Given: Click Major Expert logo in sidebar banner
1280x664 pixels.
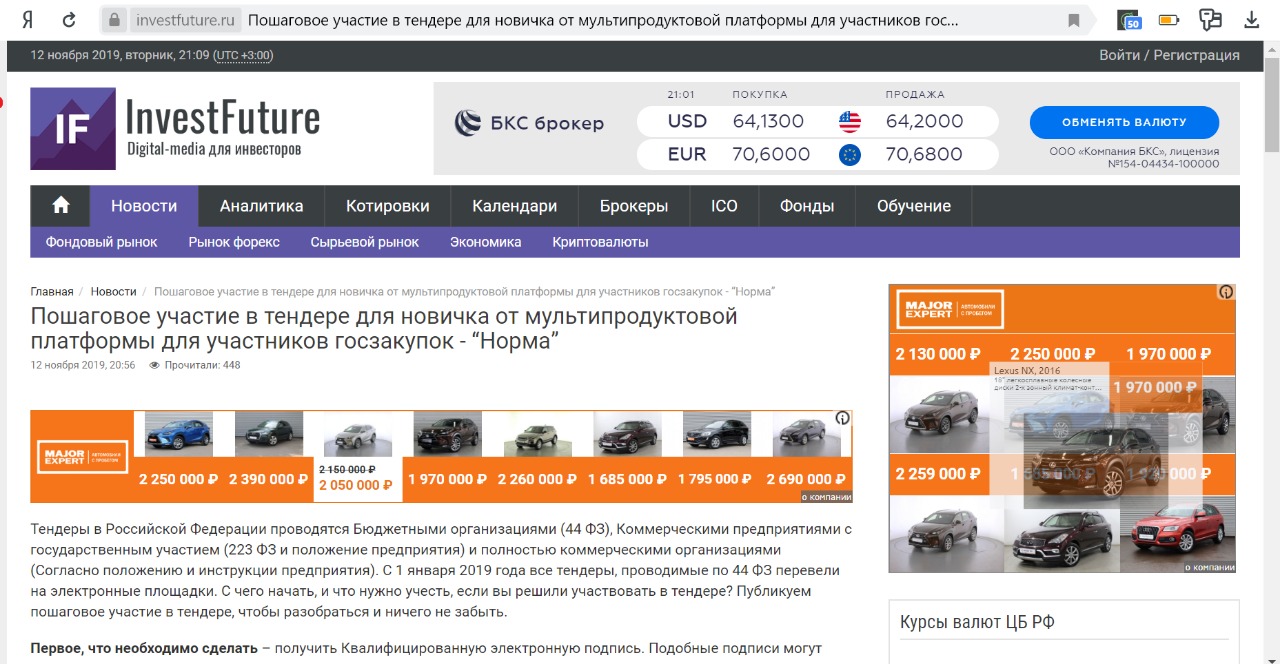Looking at the screenshot, I should [949, 309].
